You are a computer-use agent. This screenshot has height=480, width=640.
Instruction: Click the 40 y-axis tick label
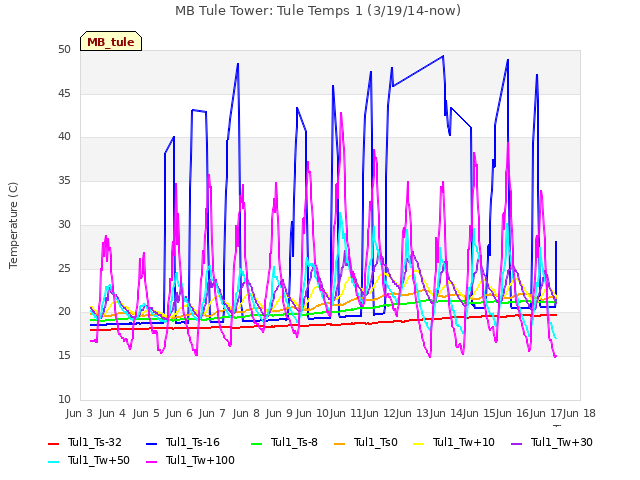point(64,137)
